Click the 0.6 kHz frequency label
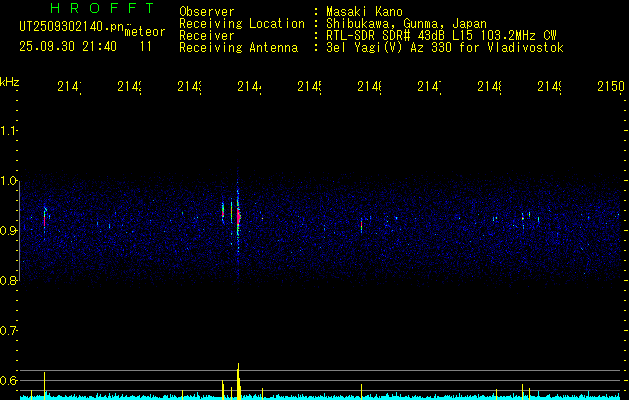629x400 pixels. pyautogui.click(x=10, y=381)
